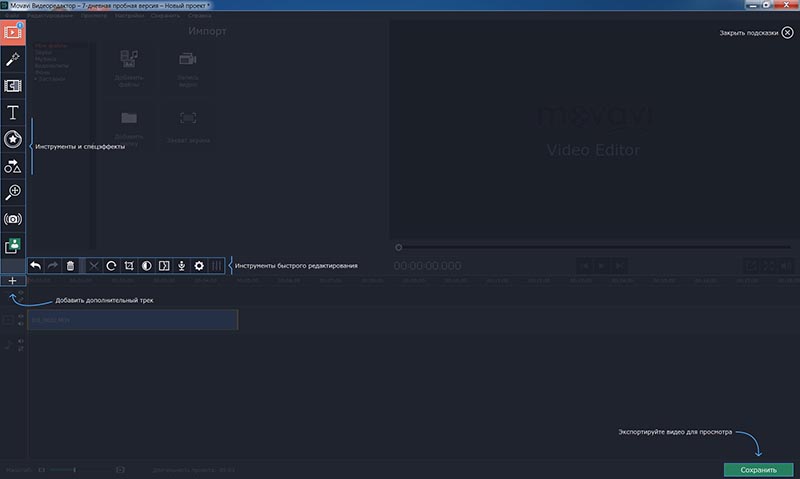Open the Audio equalizer bars icon
Screen dimensions: 800x479
(x=216, y=266)
